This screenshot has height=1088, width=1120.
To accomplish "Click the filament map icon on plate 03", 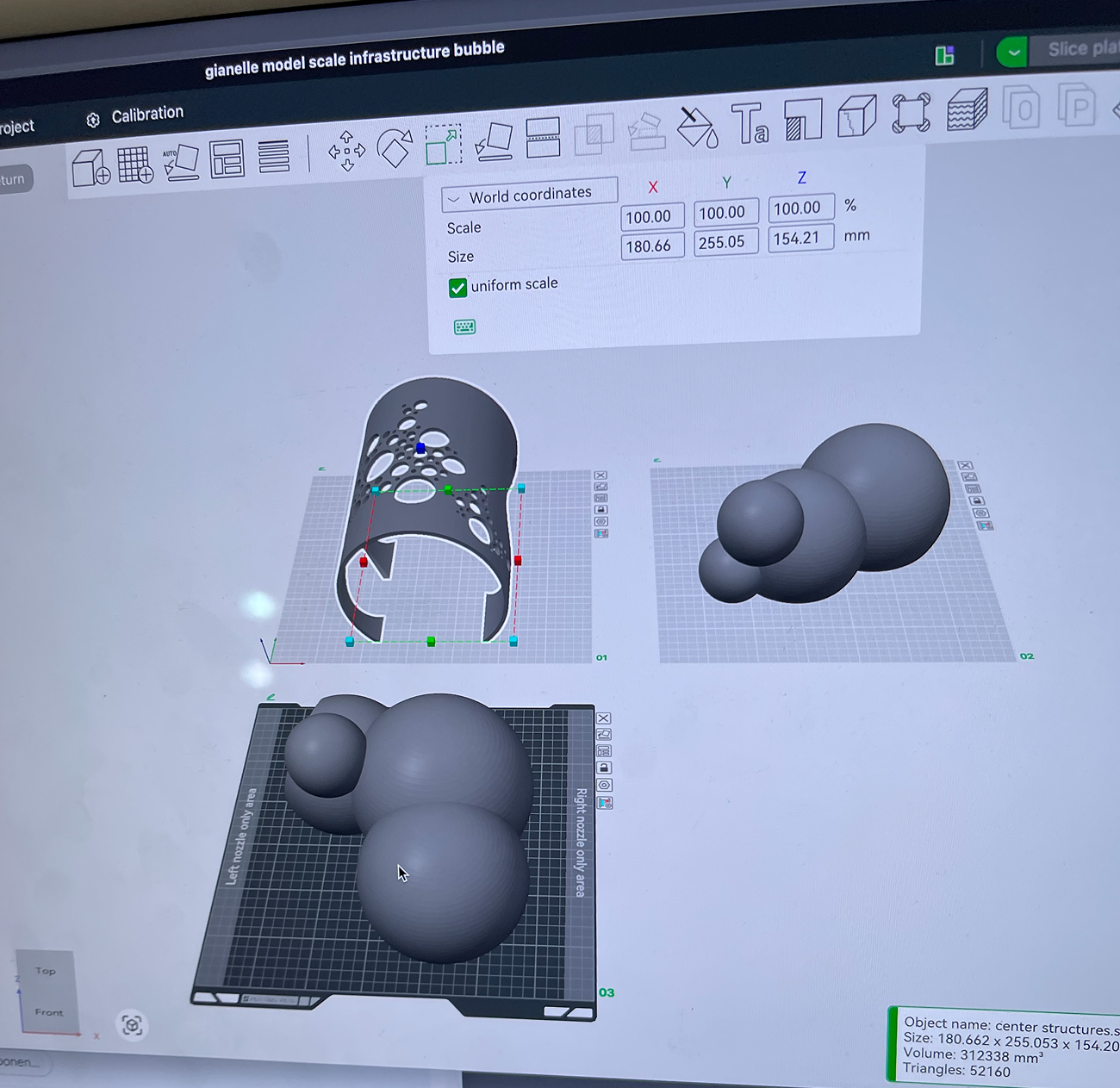I will pyautogui.click(x=605, y=803).
